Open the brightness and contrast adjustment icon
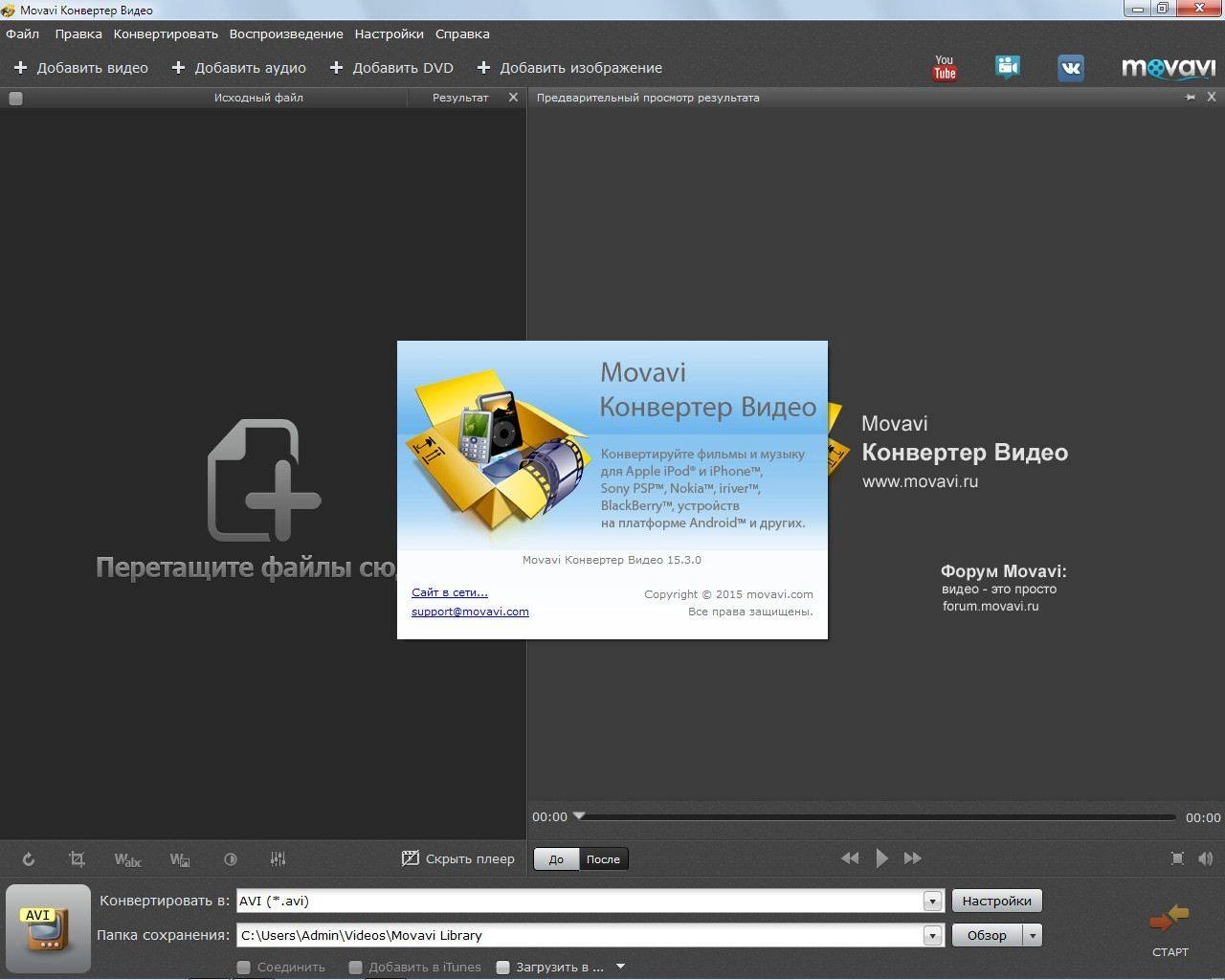Screen dimensions: 1225x980 230,859
